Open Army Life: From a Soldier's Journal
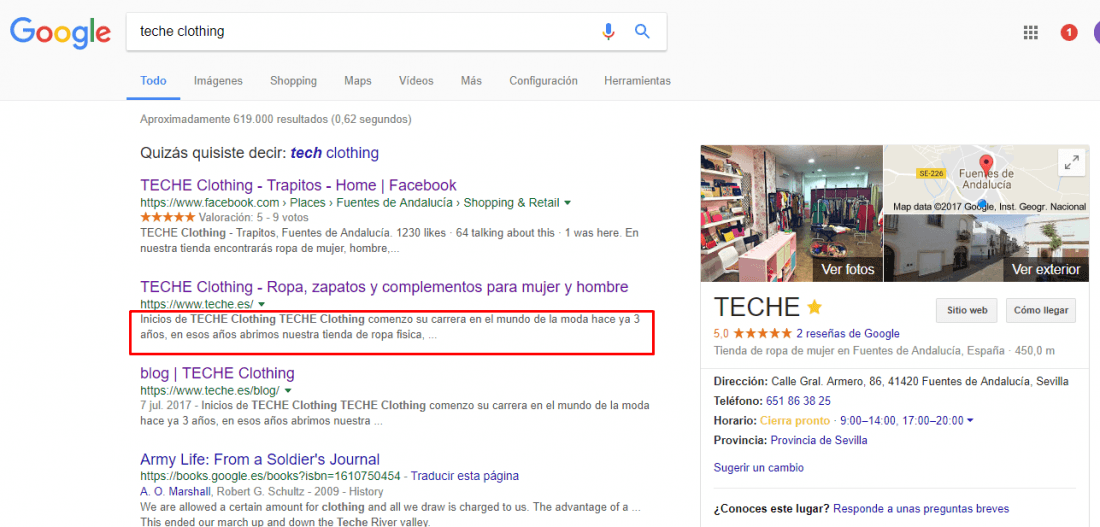 coord(260,460)
